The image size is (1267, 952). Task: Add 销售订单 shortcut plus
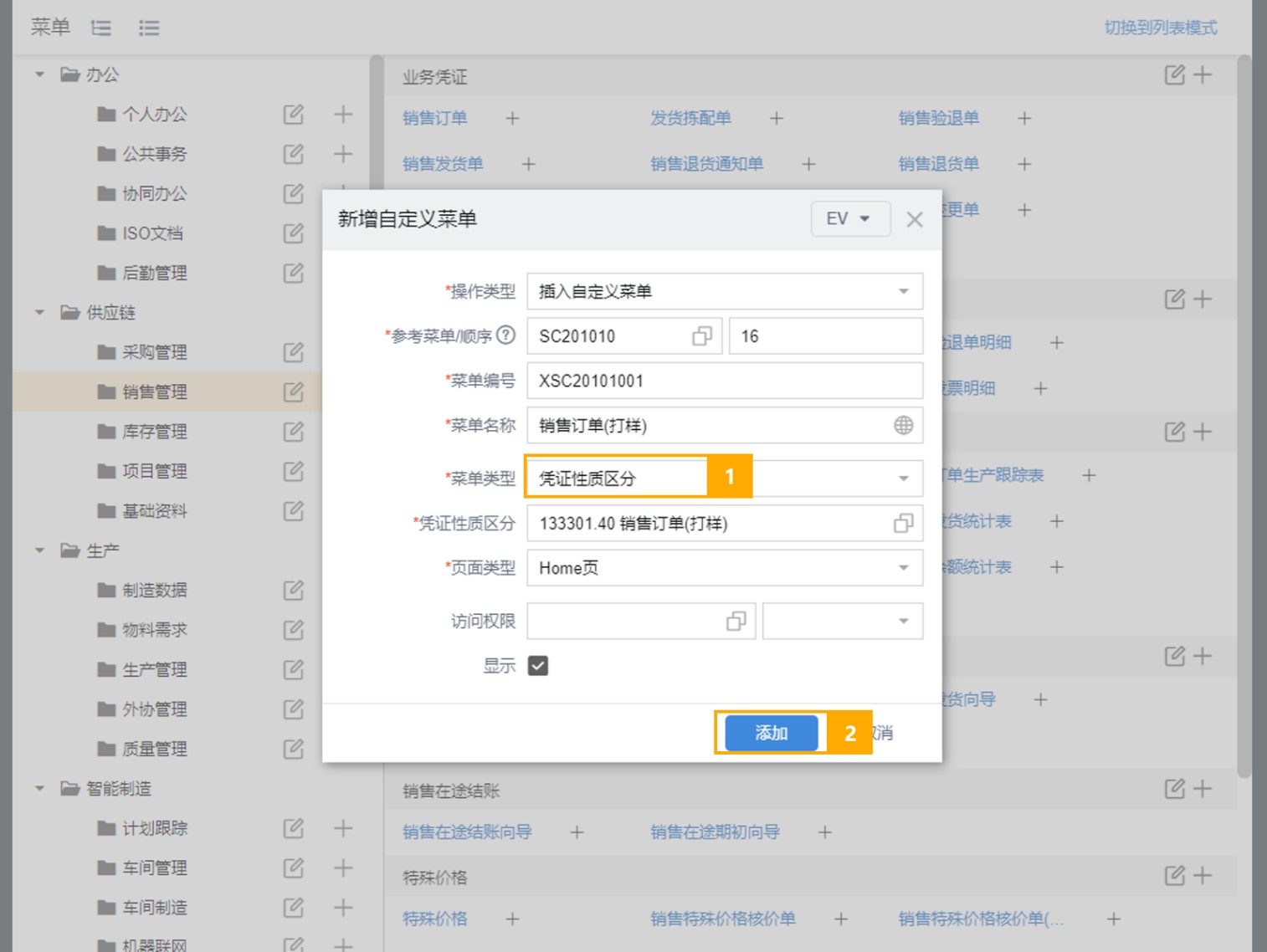point(512,119)
